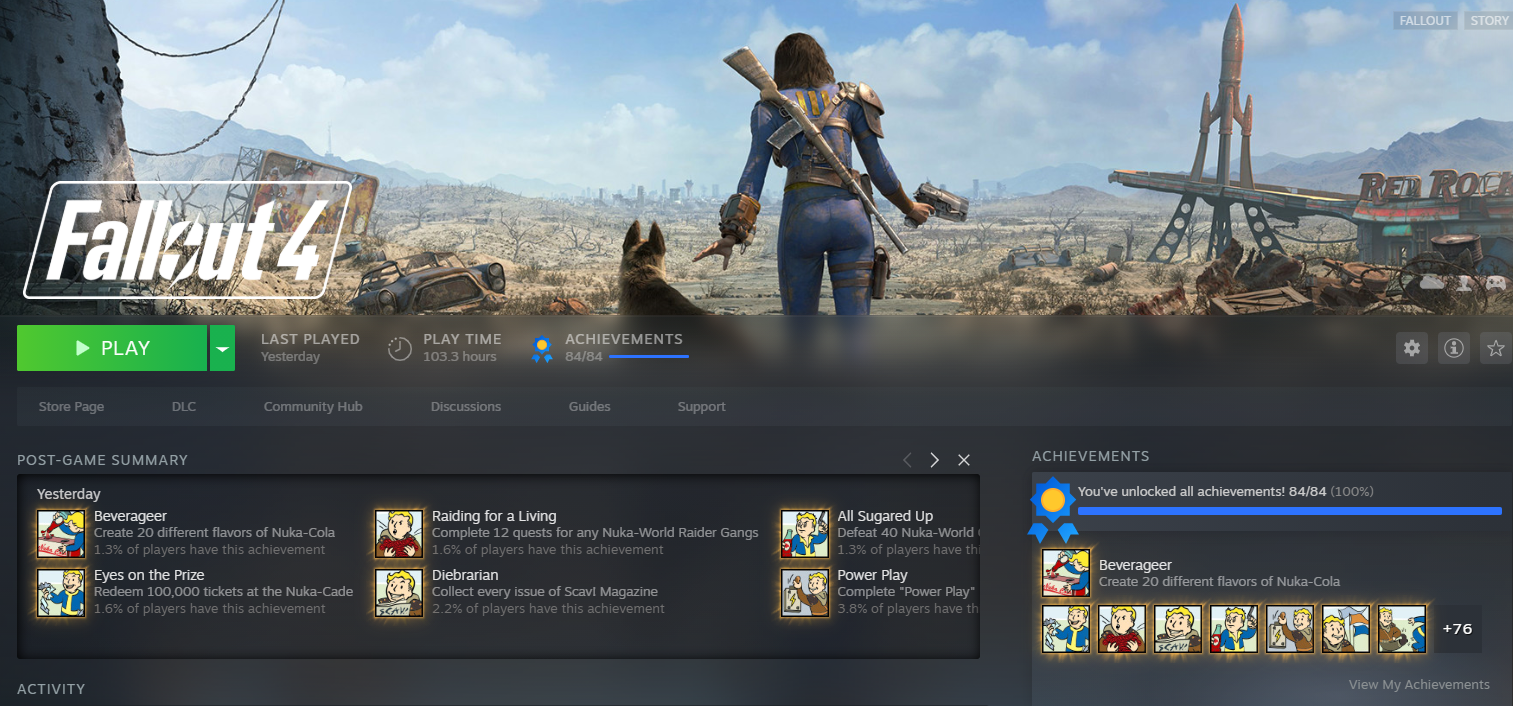Click Diebrarian achievement icon
Image resolution: width=1513 pixels, height=706 pixels.
click(x=399, y=592)
